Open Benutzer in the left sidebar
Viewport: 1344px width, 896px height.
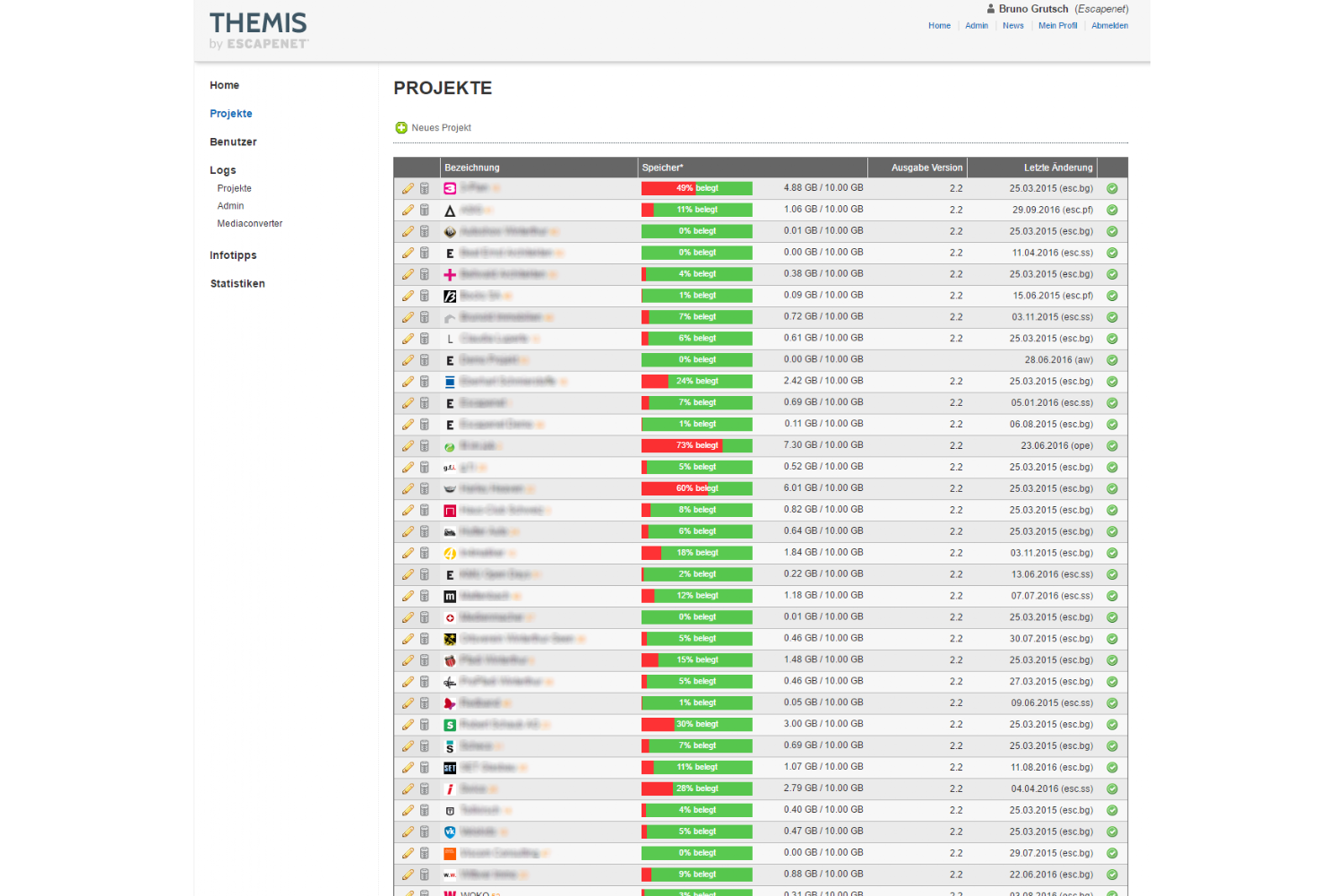point(233,142)
